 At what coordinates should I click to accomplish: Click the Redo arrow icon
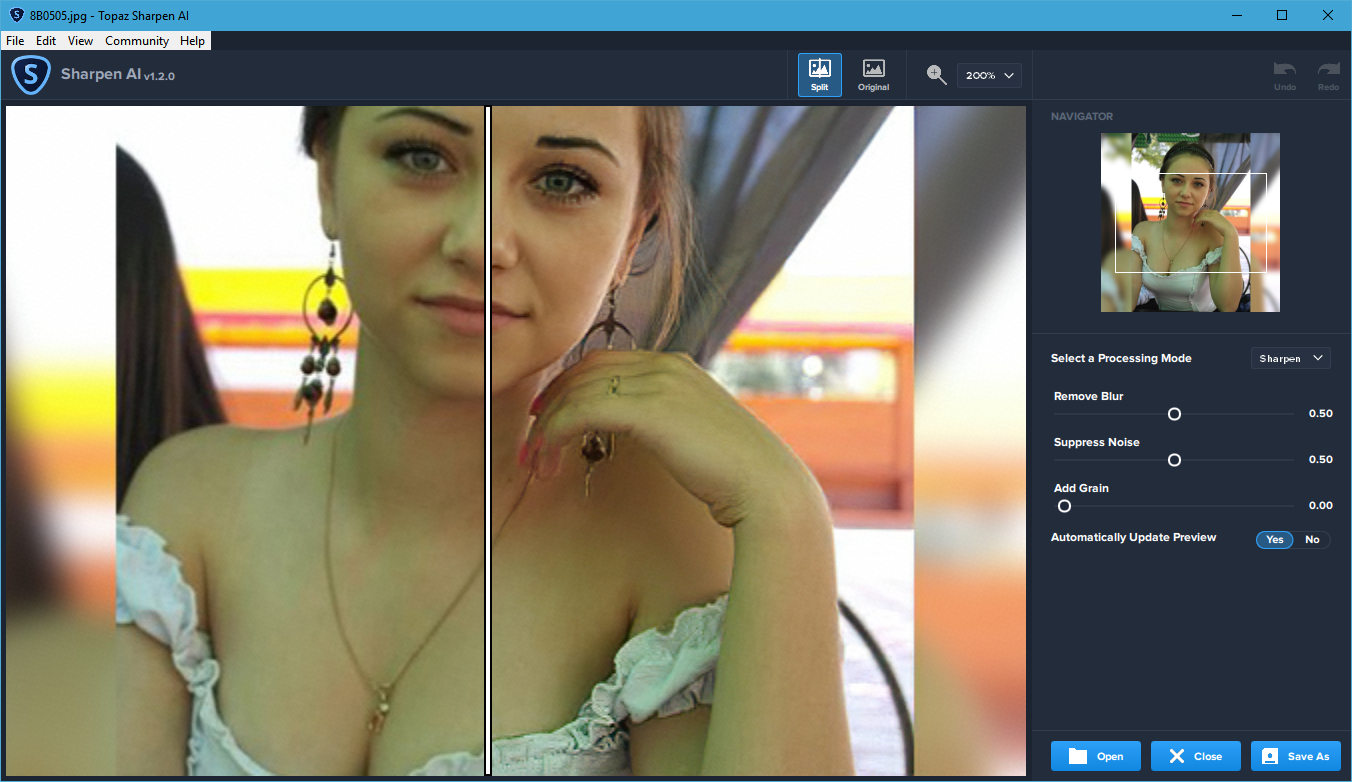coord(1328,70)
